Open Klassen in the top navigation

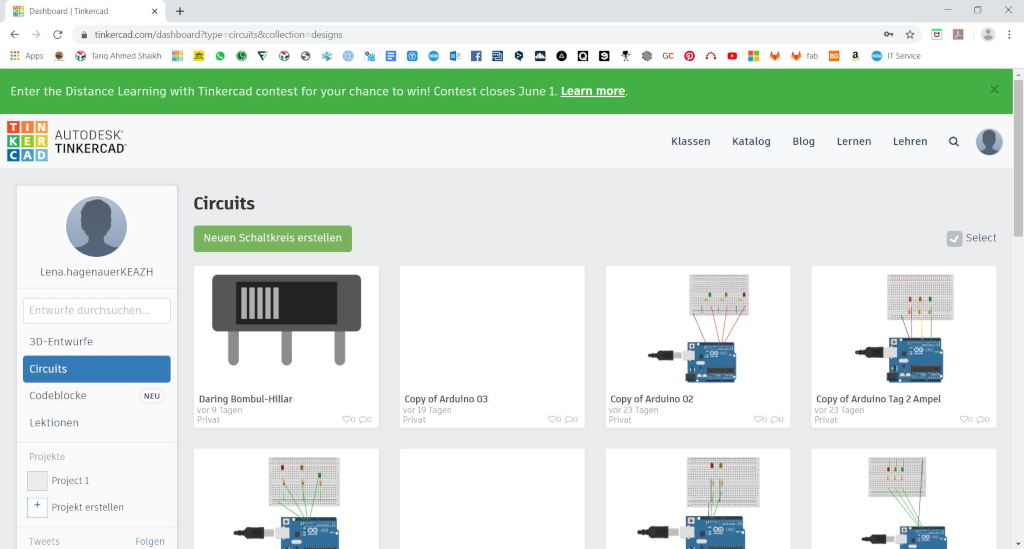pyautogui.click(x=690, y=142)
